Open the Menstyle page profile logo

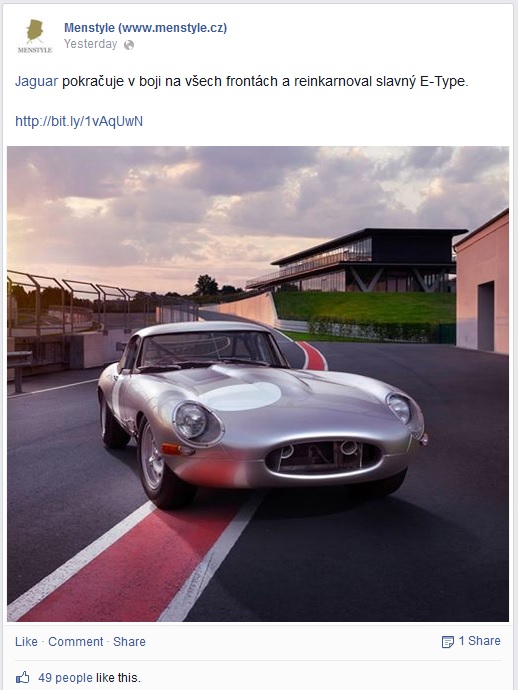pyautogui.click(x=35, y=36)
